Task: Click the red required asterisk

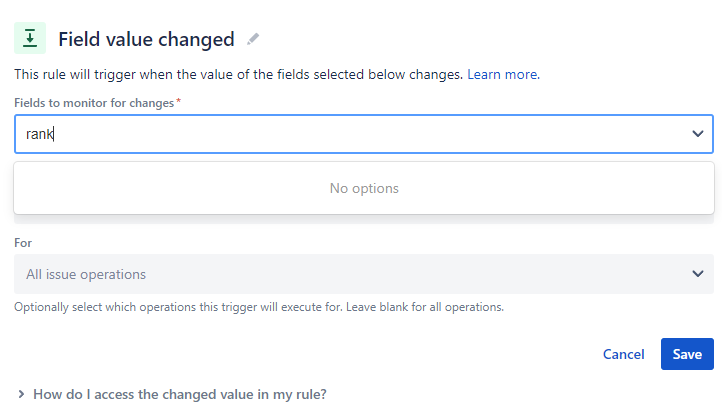Action: pyautogui.click(x=178, y=101)
